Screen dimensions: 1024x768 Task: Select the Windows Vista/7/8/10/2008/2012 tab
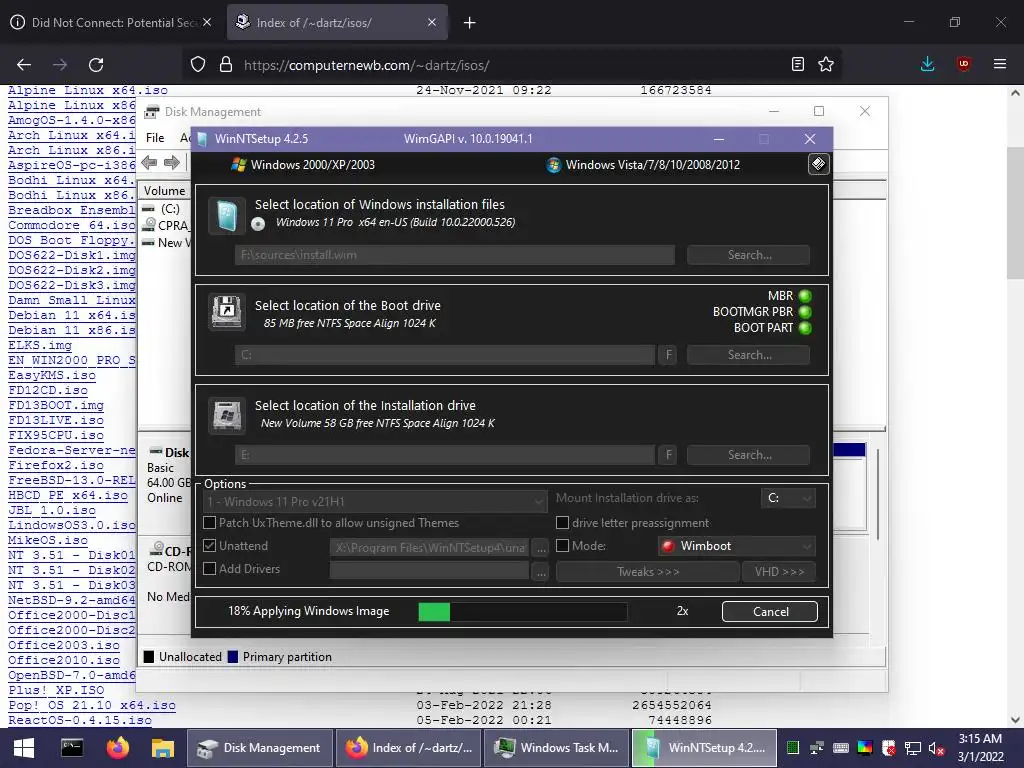point(644,165)
